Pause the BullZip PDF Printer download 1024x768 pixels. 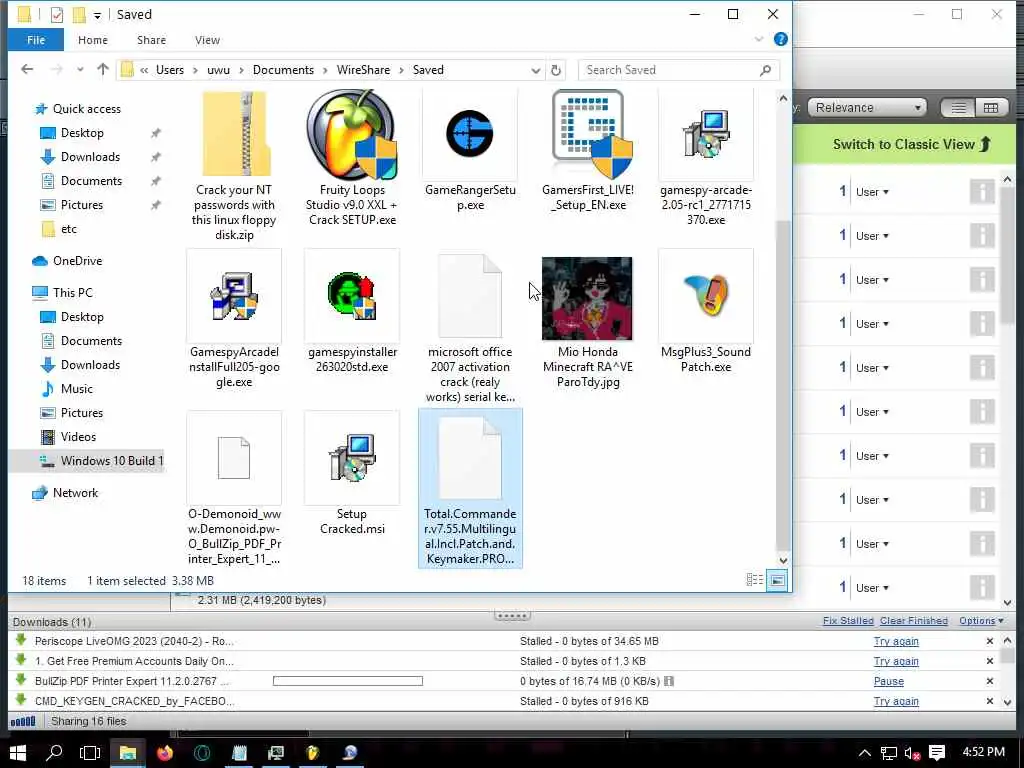pos(889,681)
